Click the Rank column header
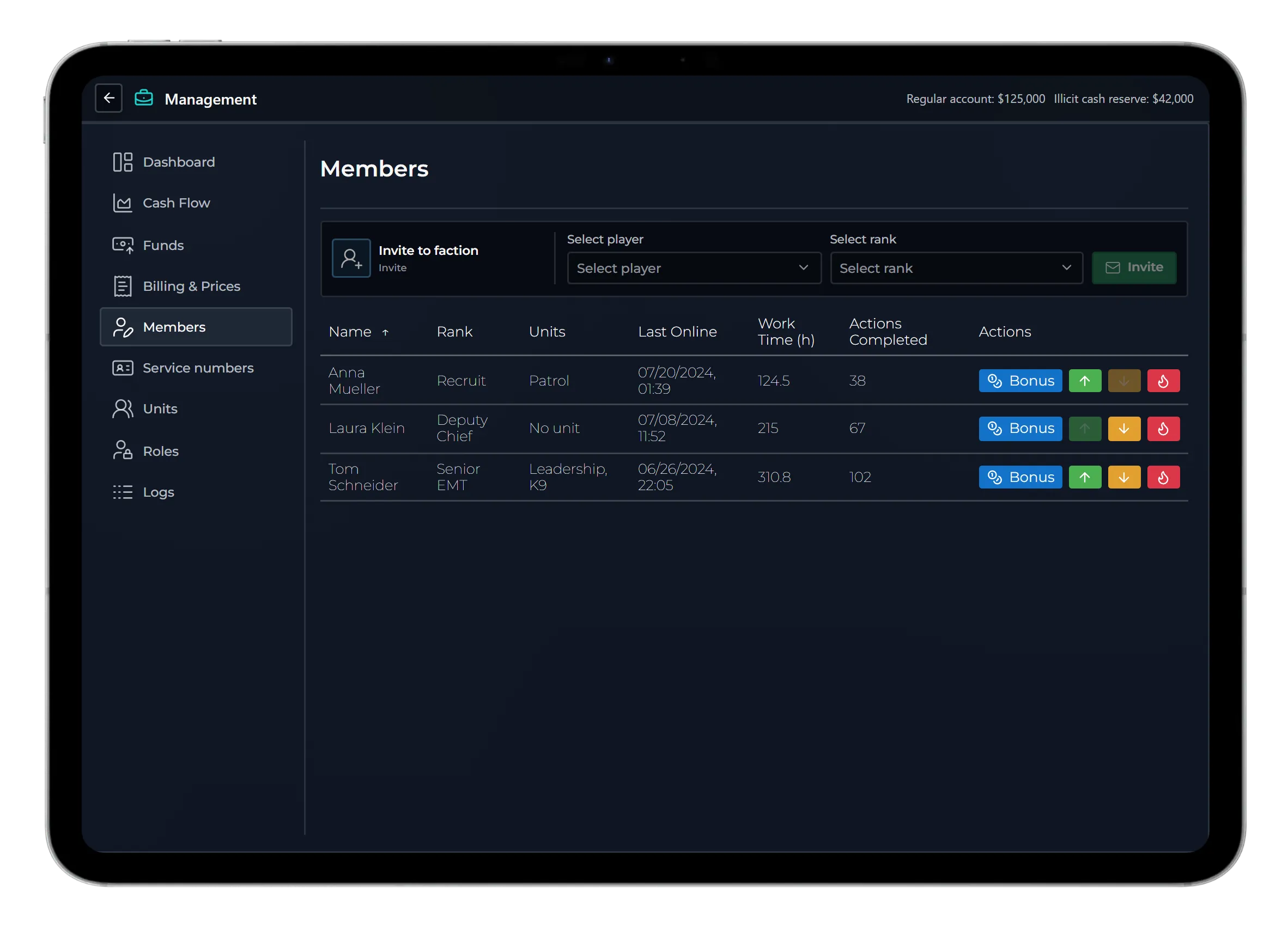Viewport: 1288px width, 928px height. pos(454,332)
